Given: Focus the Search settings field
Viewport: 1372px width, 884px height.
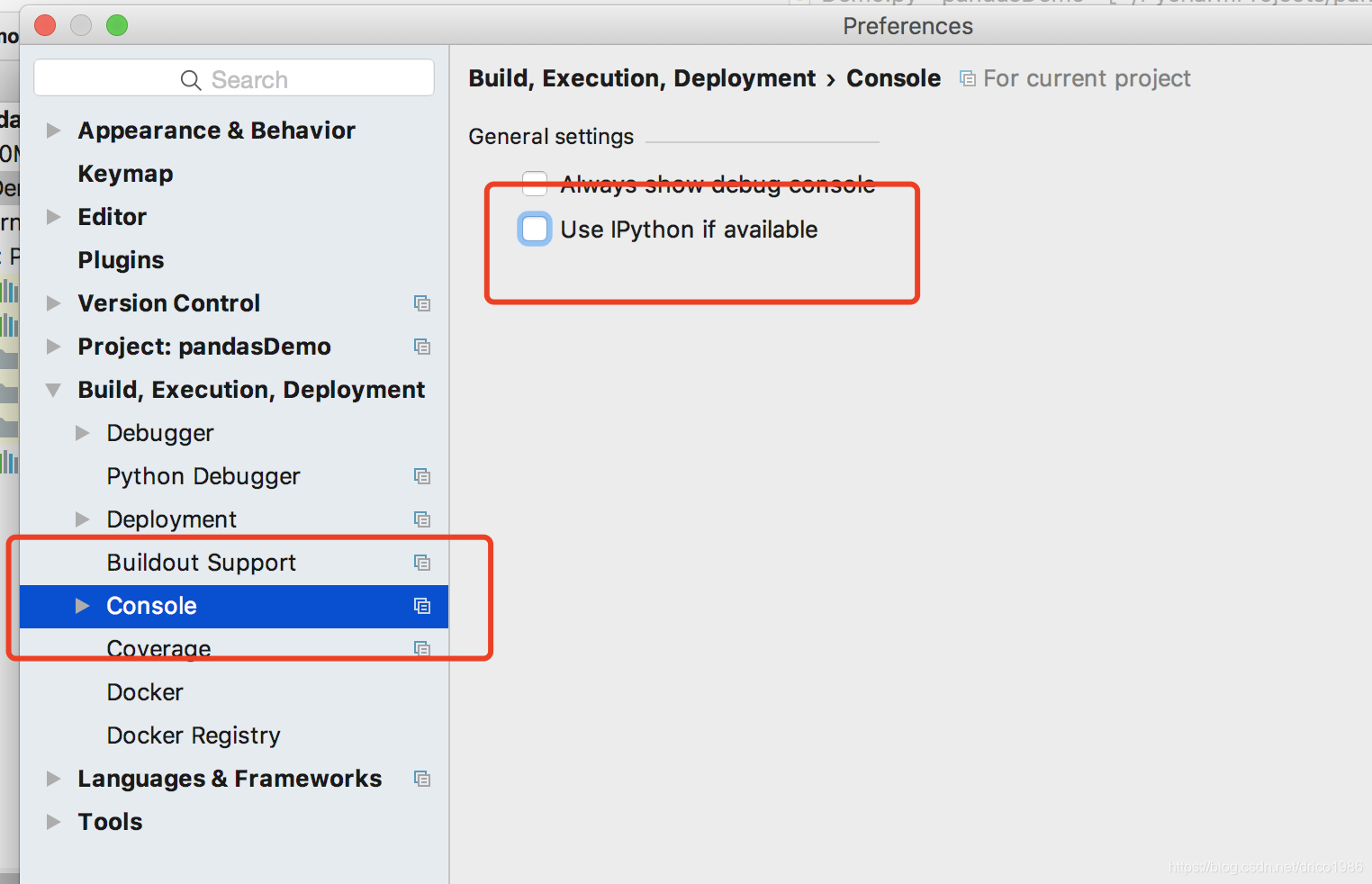Looking at the screenshot, I should click(234, 78).
